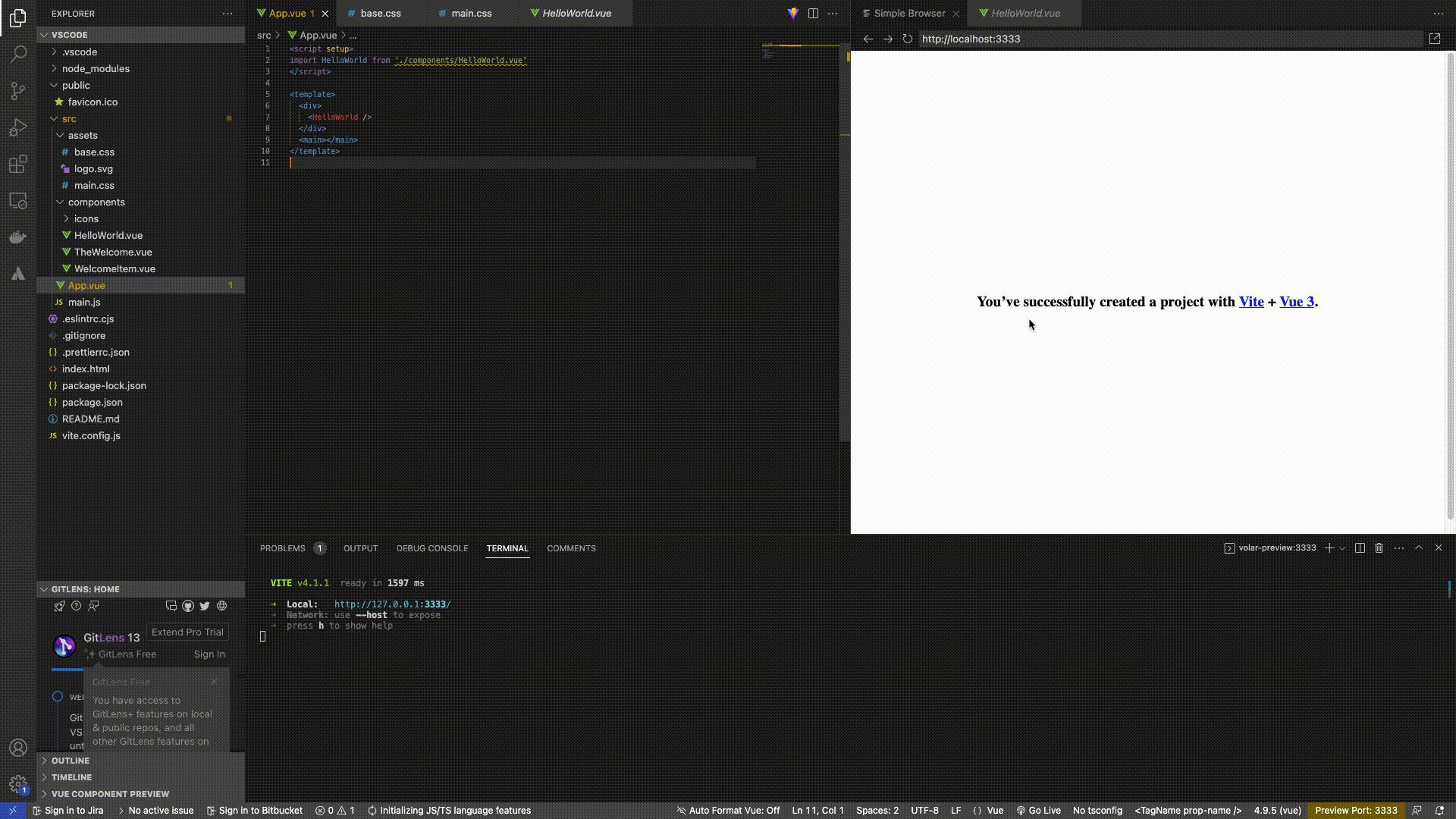Toggle Auto Format Vue in status bar
This screenshot has height=819, width=1456.
[x=728, y=810]
